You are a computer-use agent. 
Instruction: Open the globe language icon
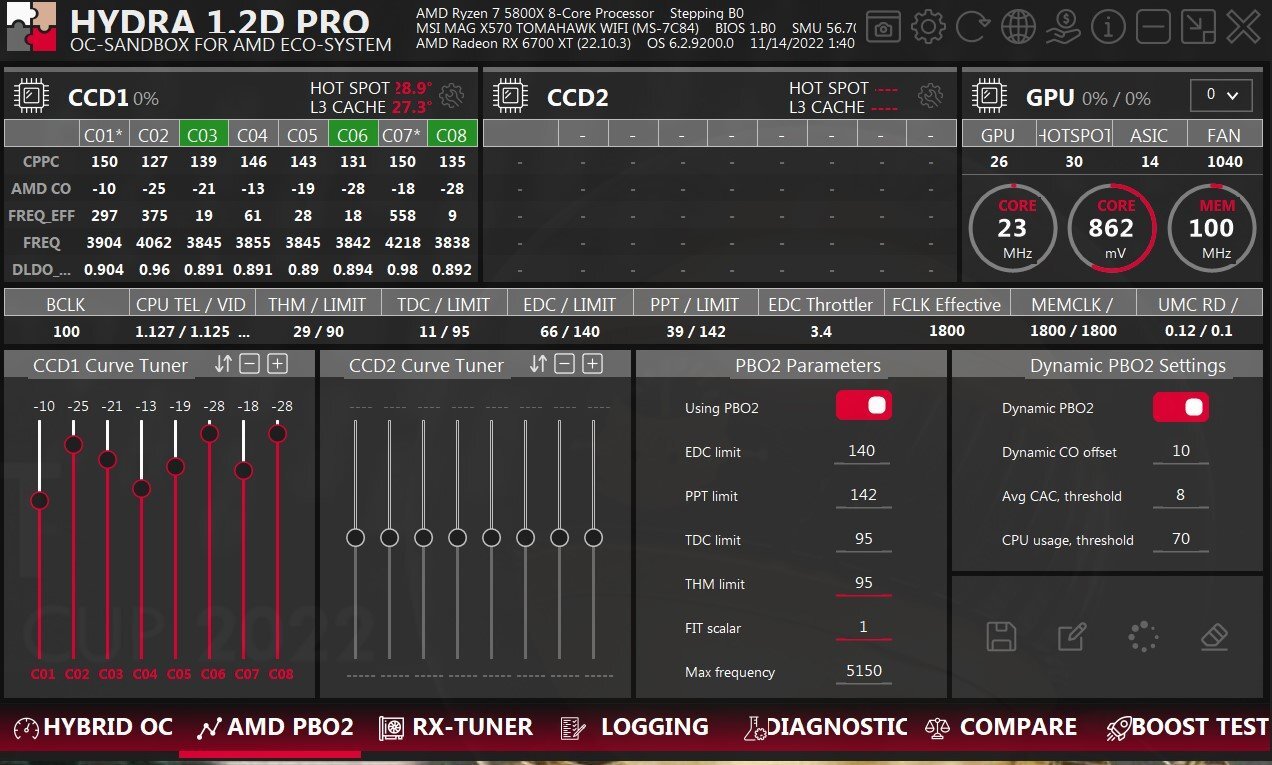pyautogui.click(x=1018, y=27)
